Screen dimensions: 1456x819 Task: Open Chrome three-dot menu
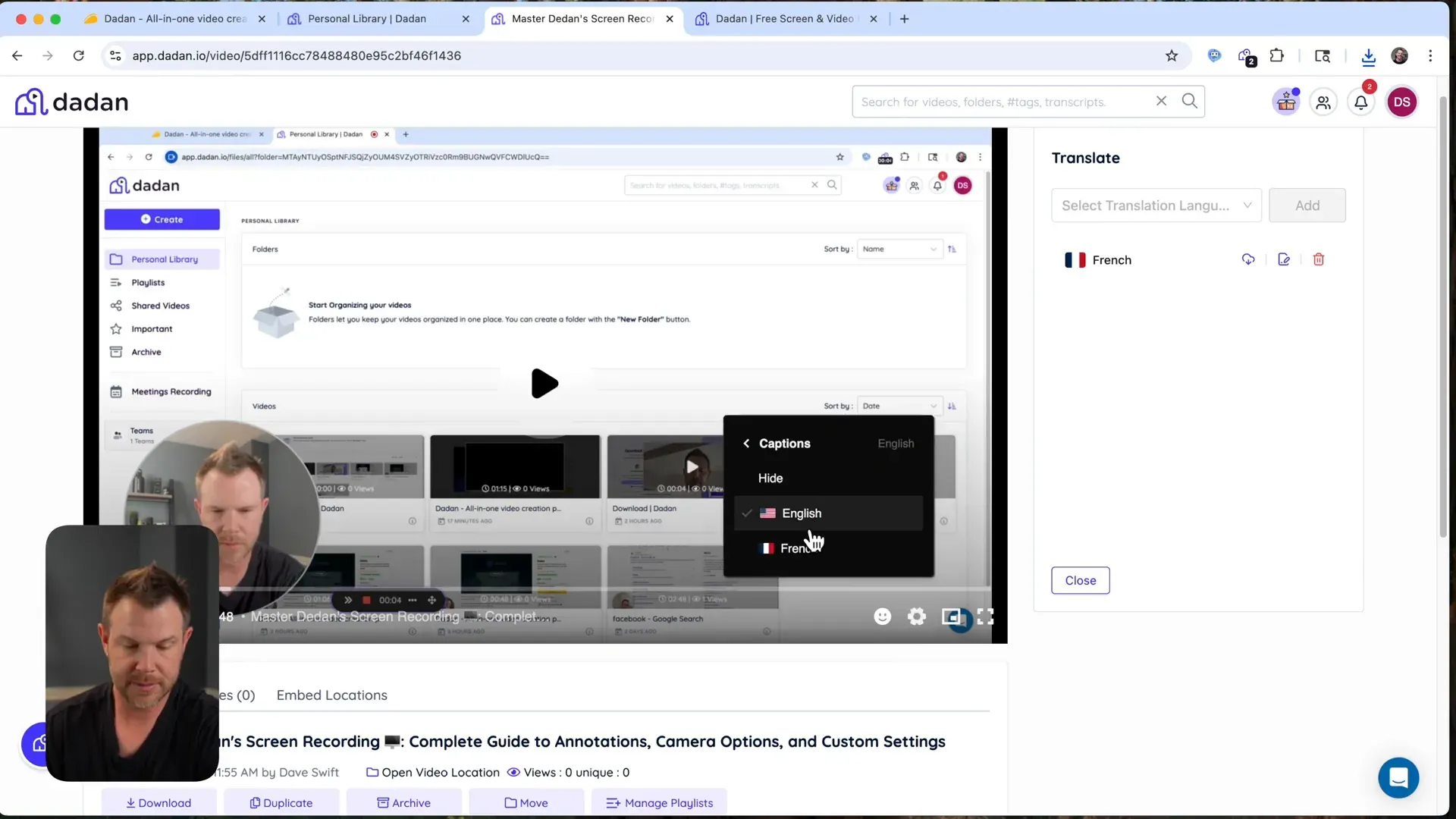[x=1430, y=55]
